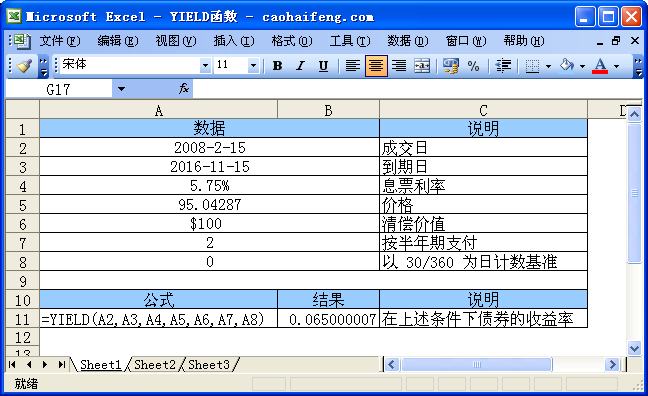Apply Percent Style format
648x396 pixels.
click(474, 66)
